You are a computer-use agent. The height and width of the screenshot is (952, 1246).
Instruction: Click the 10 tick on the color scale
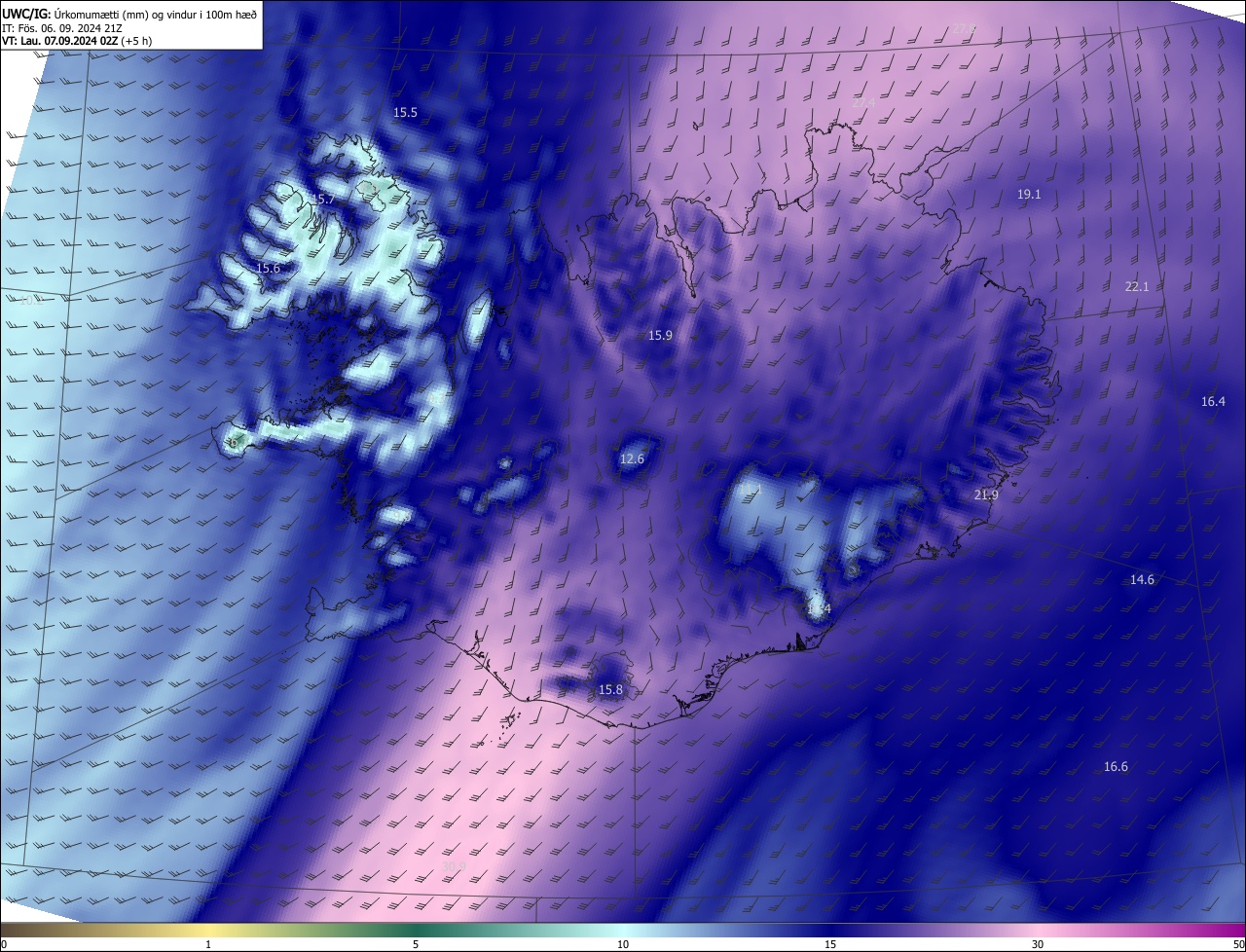[623, 944]
